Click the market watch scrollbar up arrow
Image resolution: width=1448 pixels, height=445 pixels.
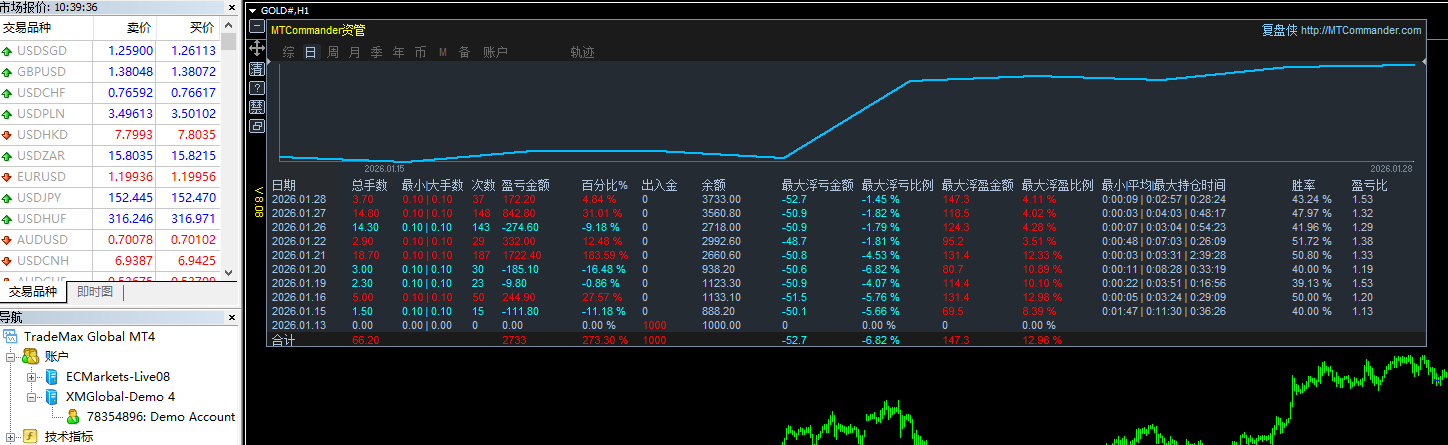tap(228, 27)
